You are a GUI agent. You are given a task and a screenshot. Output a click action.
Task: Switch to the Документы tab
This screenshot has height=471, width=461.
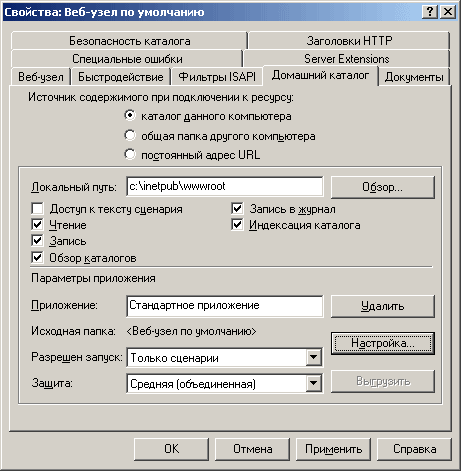tap(414, 77)
